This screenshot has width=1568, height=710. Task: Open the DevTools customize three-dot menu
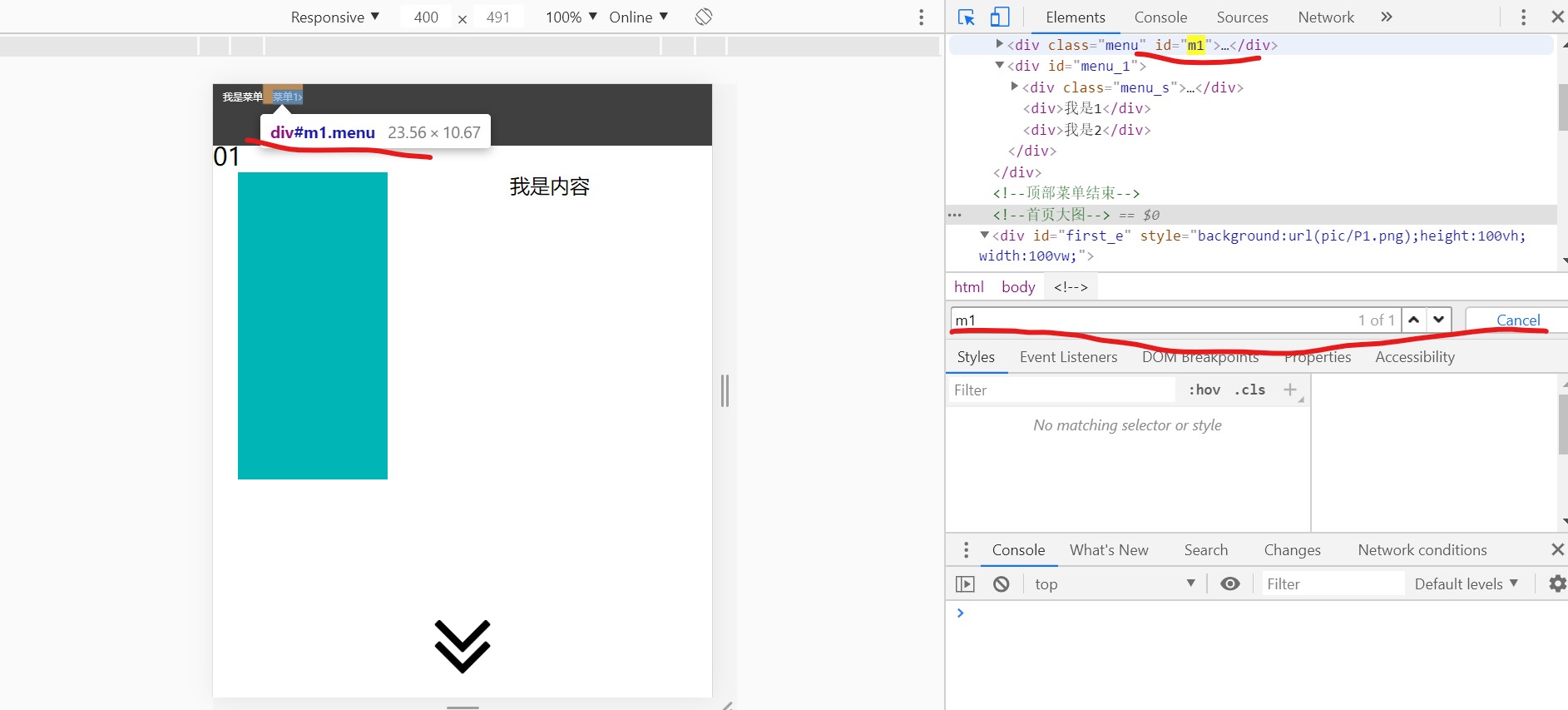tap(1523, 17)
